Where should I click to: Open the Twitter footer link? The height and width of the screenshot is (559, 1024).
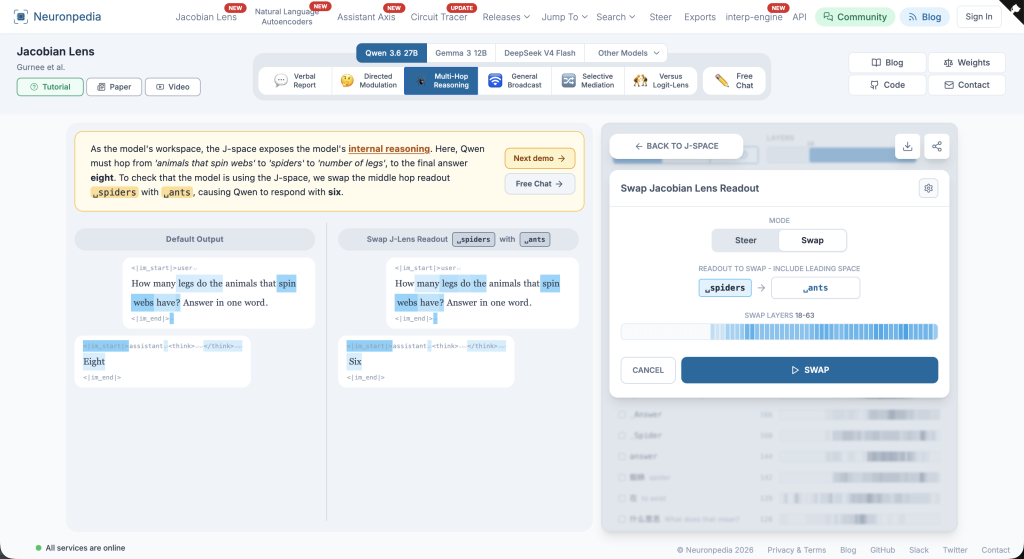pos(955,550)
